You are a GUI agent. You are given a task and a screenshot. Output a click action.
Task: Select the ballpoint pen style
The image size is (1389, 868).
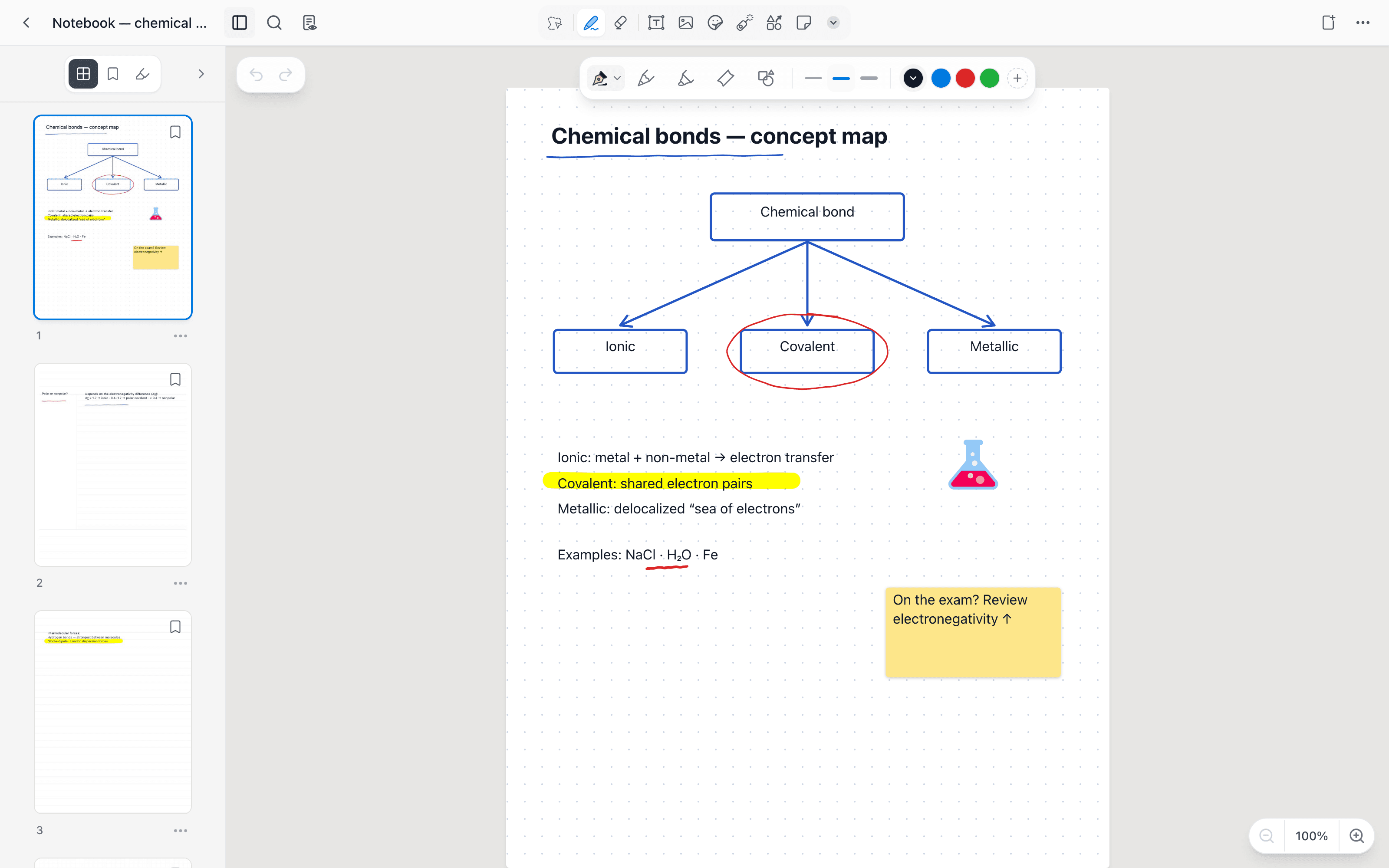point(646,78)
